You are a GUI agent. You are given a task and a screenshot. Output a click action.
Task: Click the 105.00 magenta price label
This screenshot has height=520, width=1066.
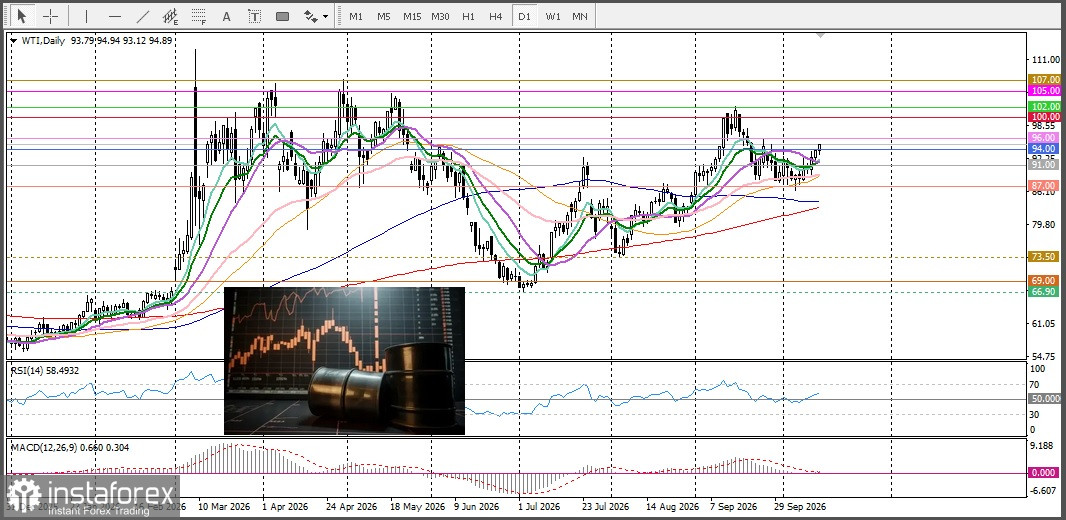pos(1045,90)
